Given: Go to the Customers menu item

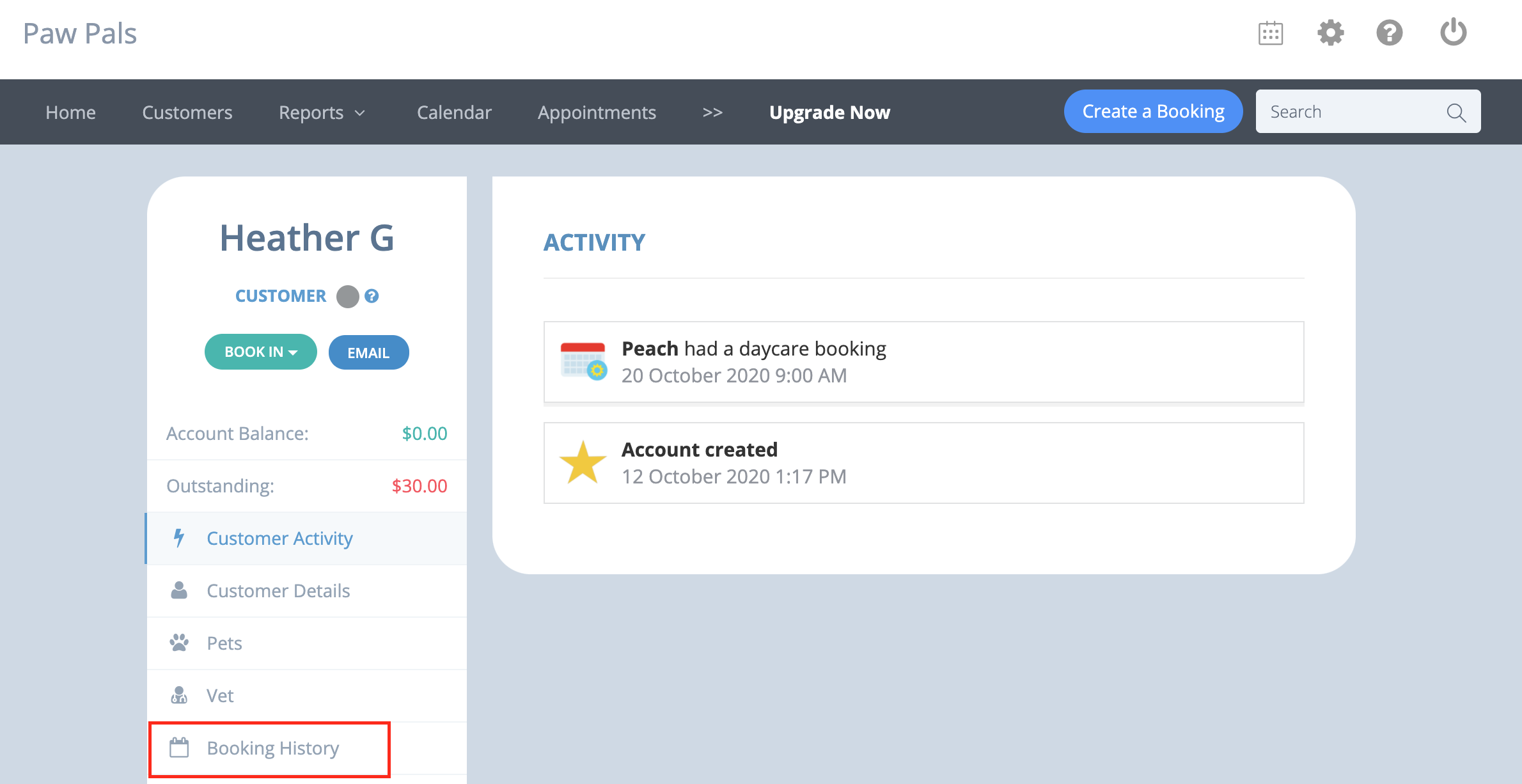Looking at the screenshot, I should coord(187,113).
